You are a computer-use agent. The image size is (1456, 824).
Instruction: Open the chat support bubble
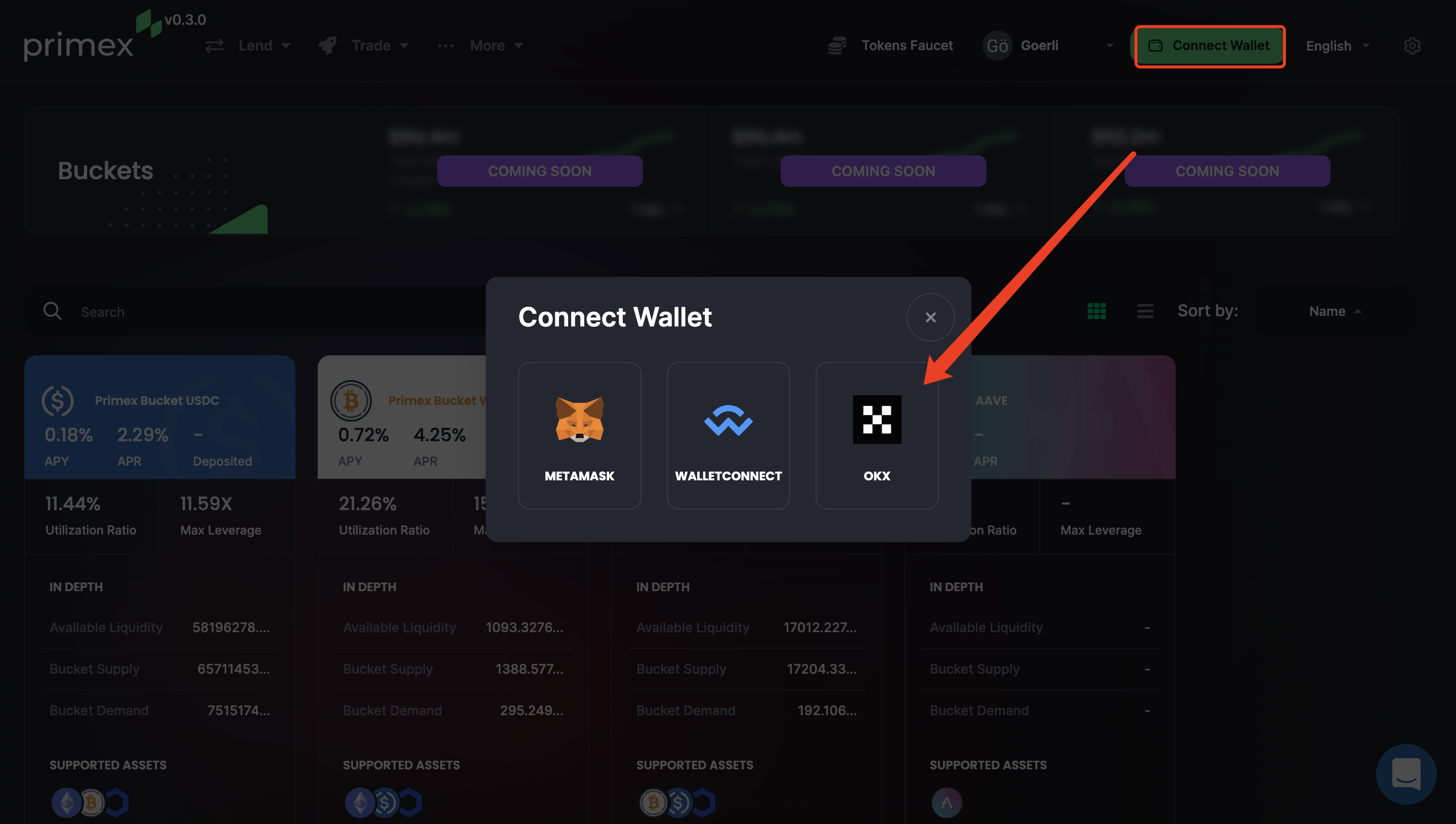[x=1405, y=773]
